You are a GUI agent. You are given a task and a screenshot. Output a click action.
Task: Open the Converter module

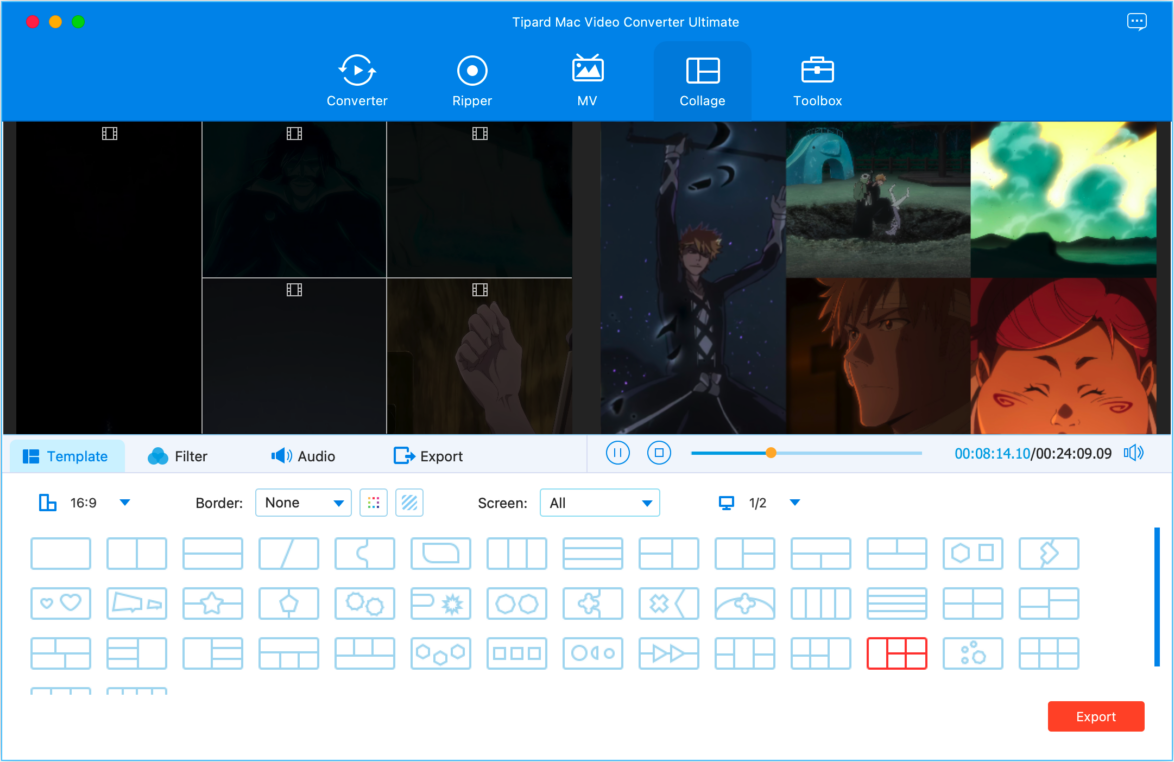(357, 81)
